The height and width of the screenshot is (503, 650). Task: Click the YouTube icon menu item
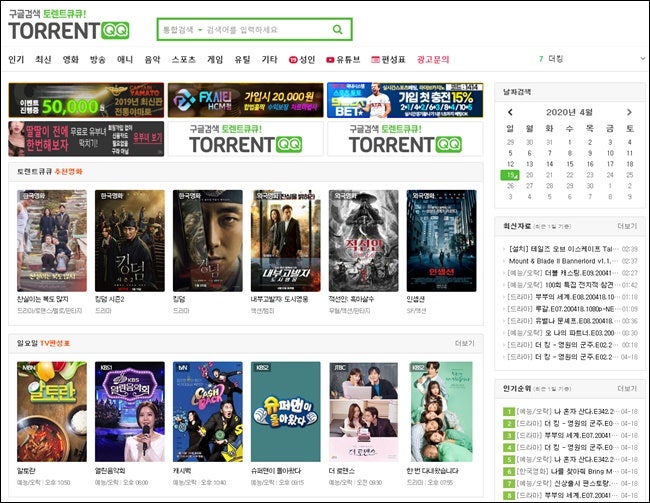[343, 59]
